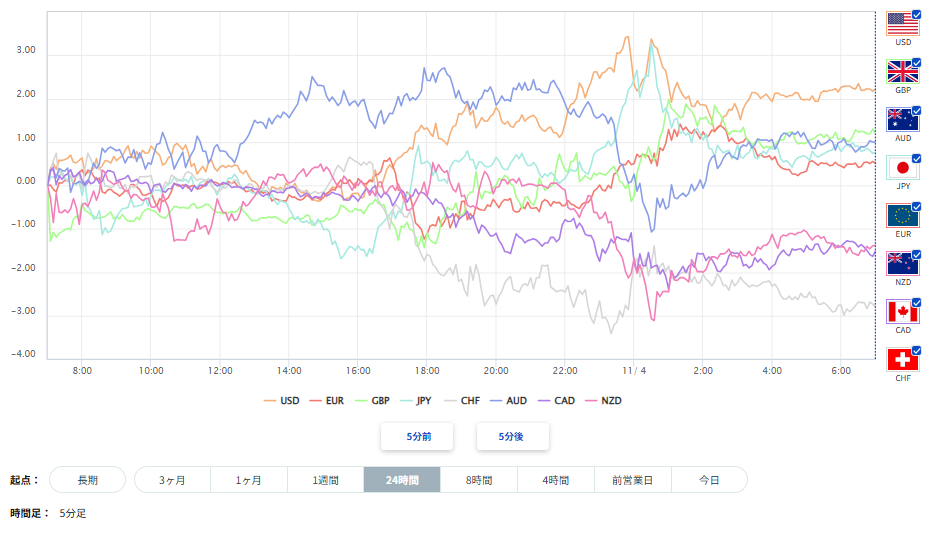Uncheck the JPY currency checkbox
This screenshot has width=931, height=533.
pos(917,158)
